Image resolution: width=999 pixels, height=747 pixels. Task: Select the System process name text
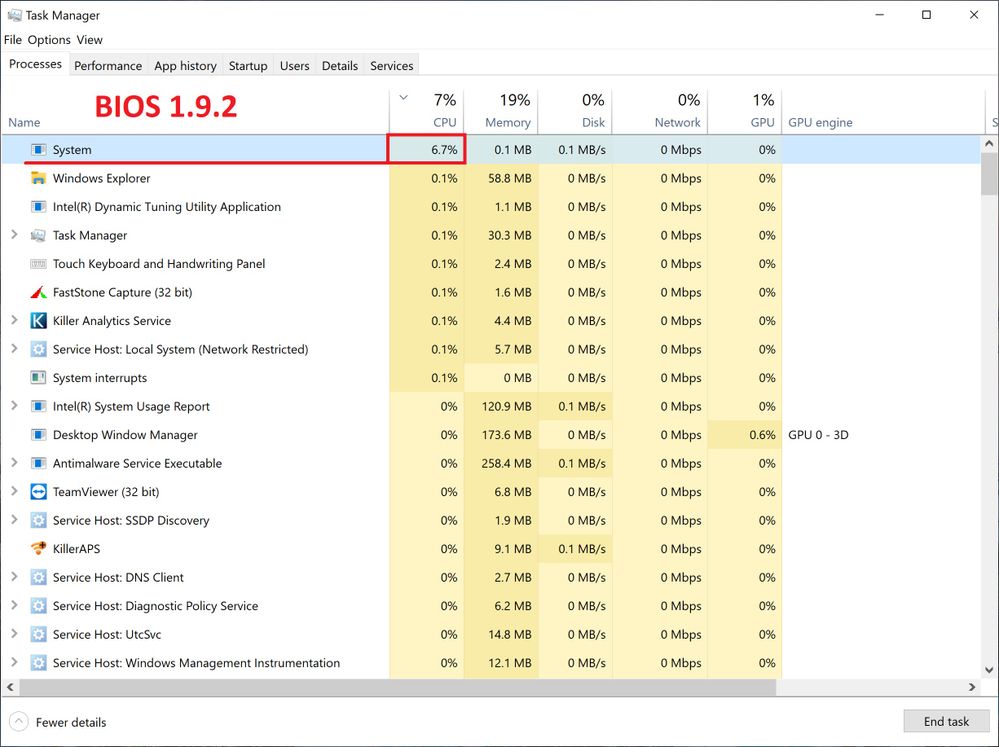[72, 150]
